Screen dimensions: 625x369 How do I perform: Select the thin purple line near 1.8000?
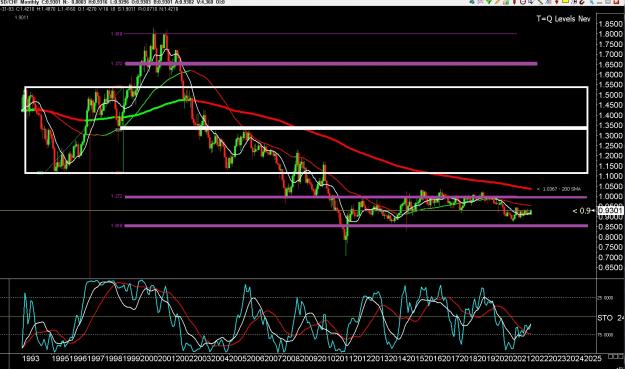321,34
